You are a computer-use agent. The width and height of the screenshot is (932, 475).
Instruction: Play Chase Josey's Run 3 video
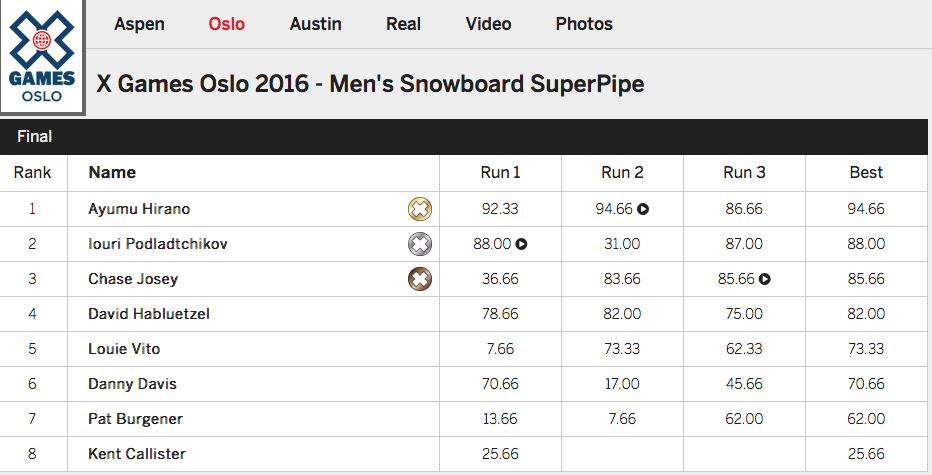click(x=765, y=279)
